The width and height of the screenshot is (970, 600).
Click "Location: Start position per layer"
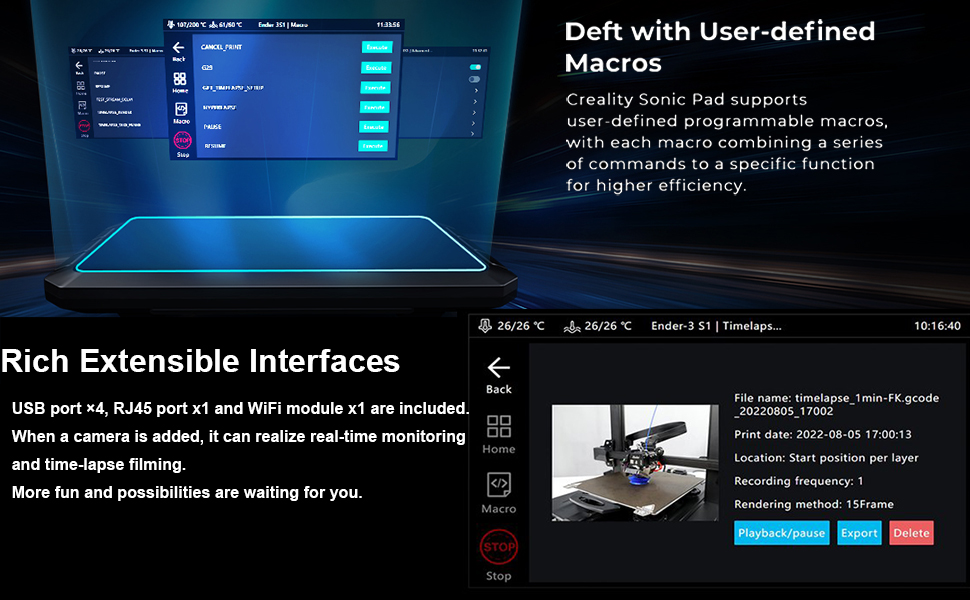click(x=826, y=458)
